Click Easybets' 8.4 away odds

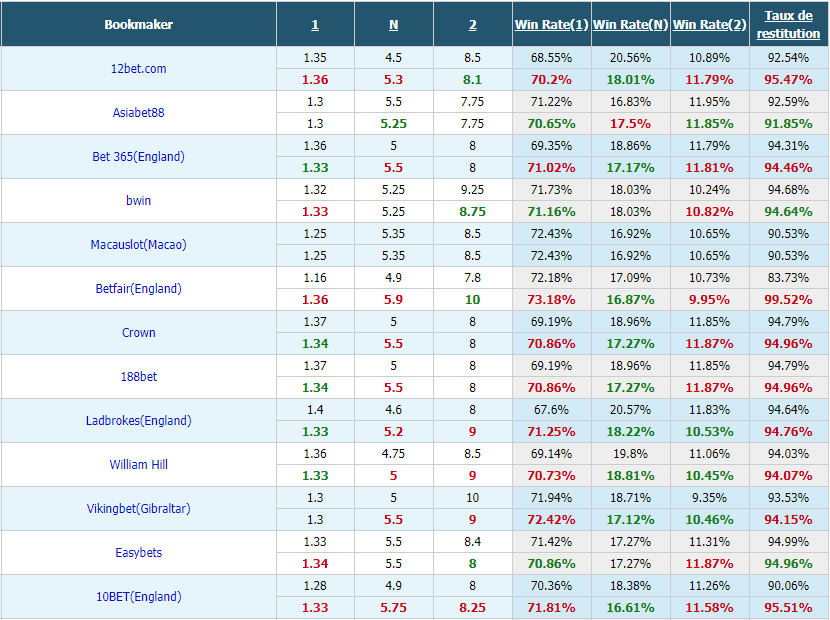point(472,541)
